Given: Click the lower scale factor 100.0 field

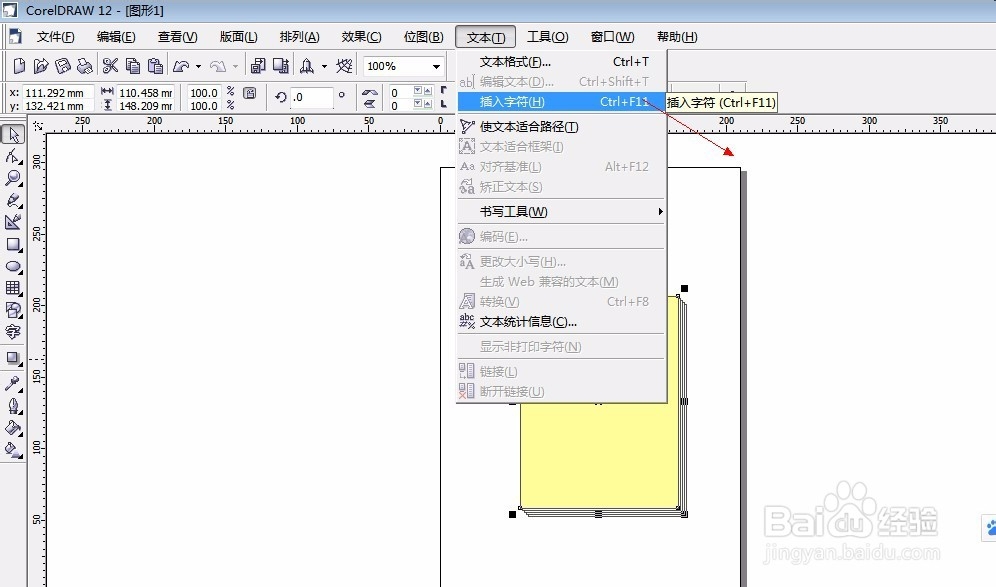Looking at the screenshot, I should point(204,106).
